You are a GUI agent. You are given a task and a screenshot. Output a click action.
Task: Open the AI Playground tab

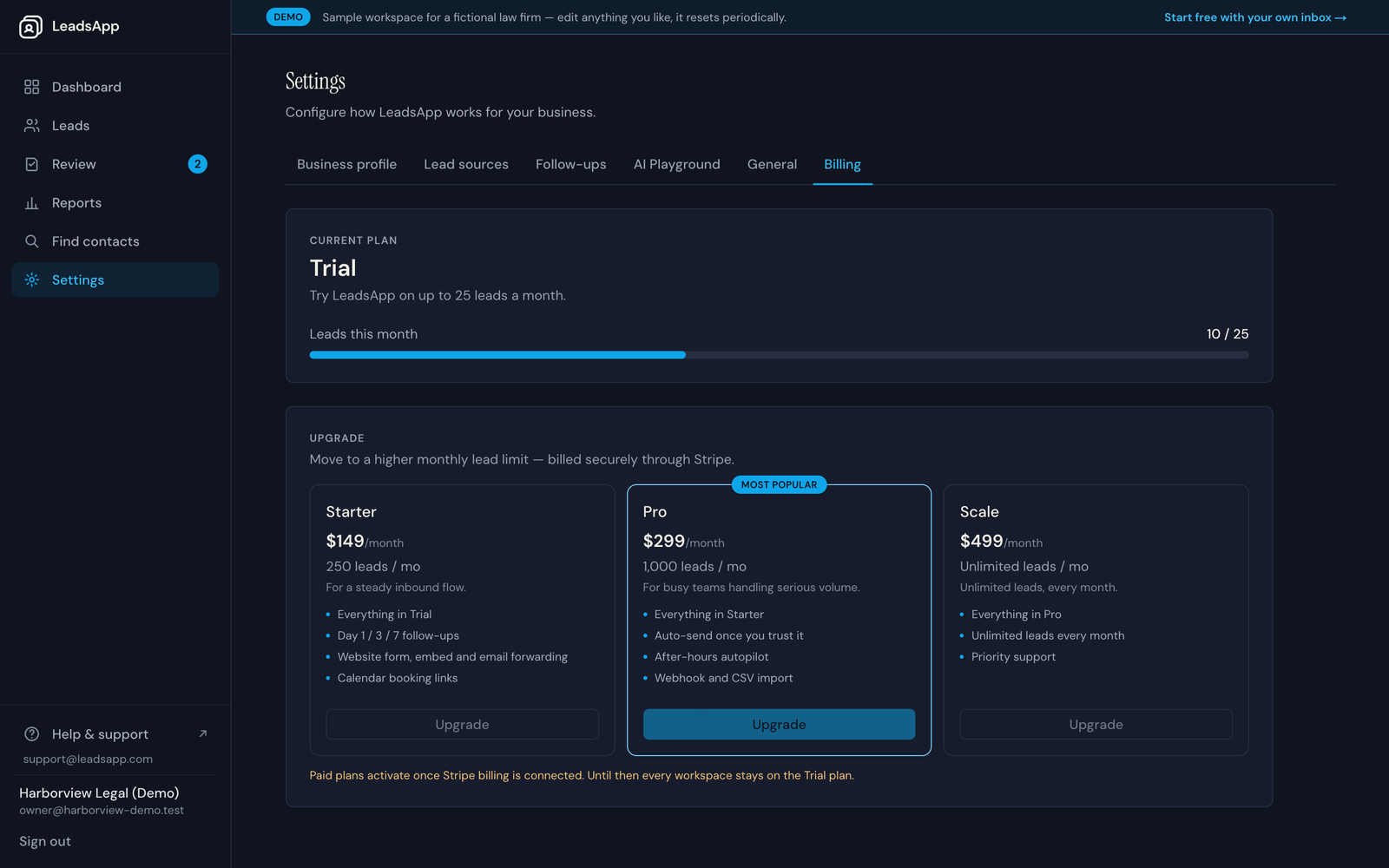[x=676, y=164]
